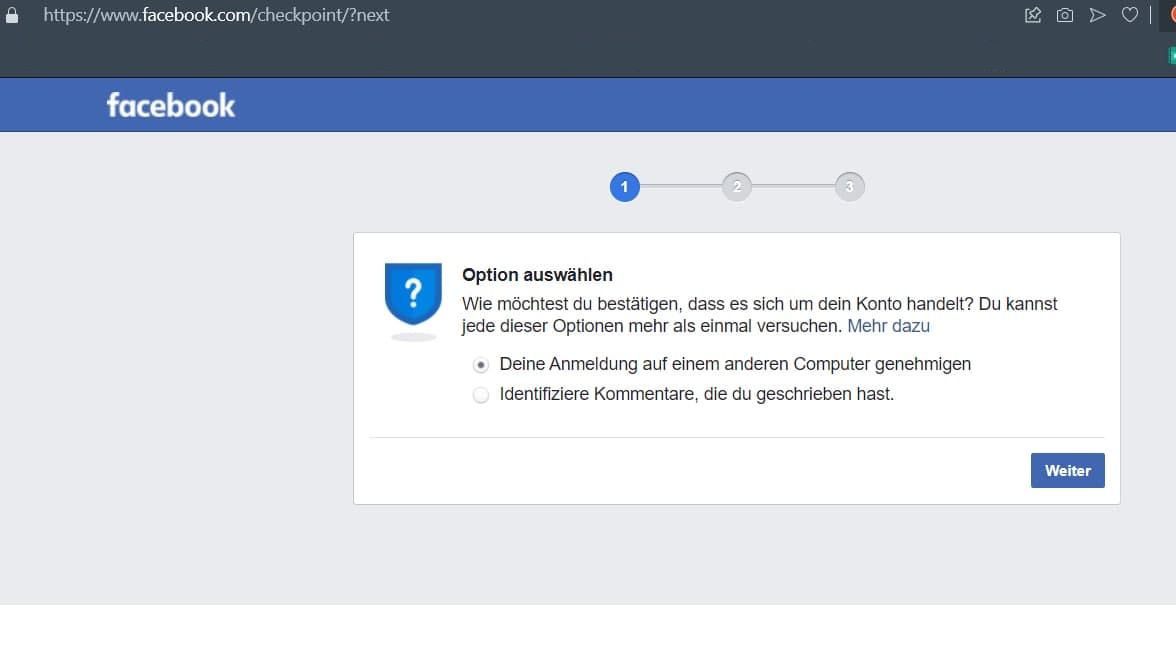Bookmark the page with the heart icon
This screenshot has width=1176, height=651.
[x=1130, y=15]
